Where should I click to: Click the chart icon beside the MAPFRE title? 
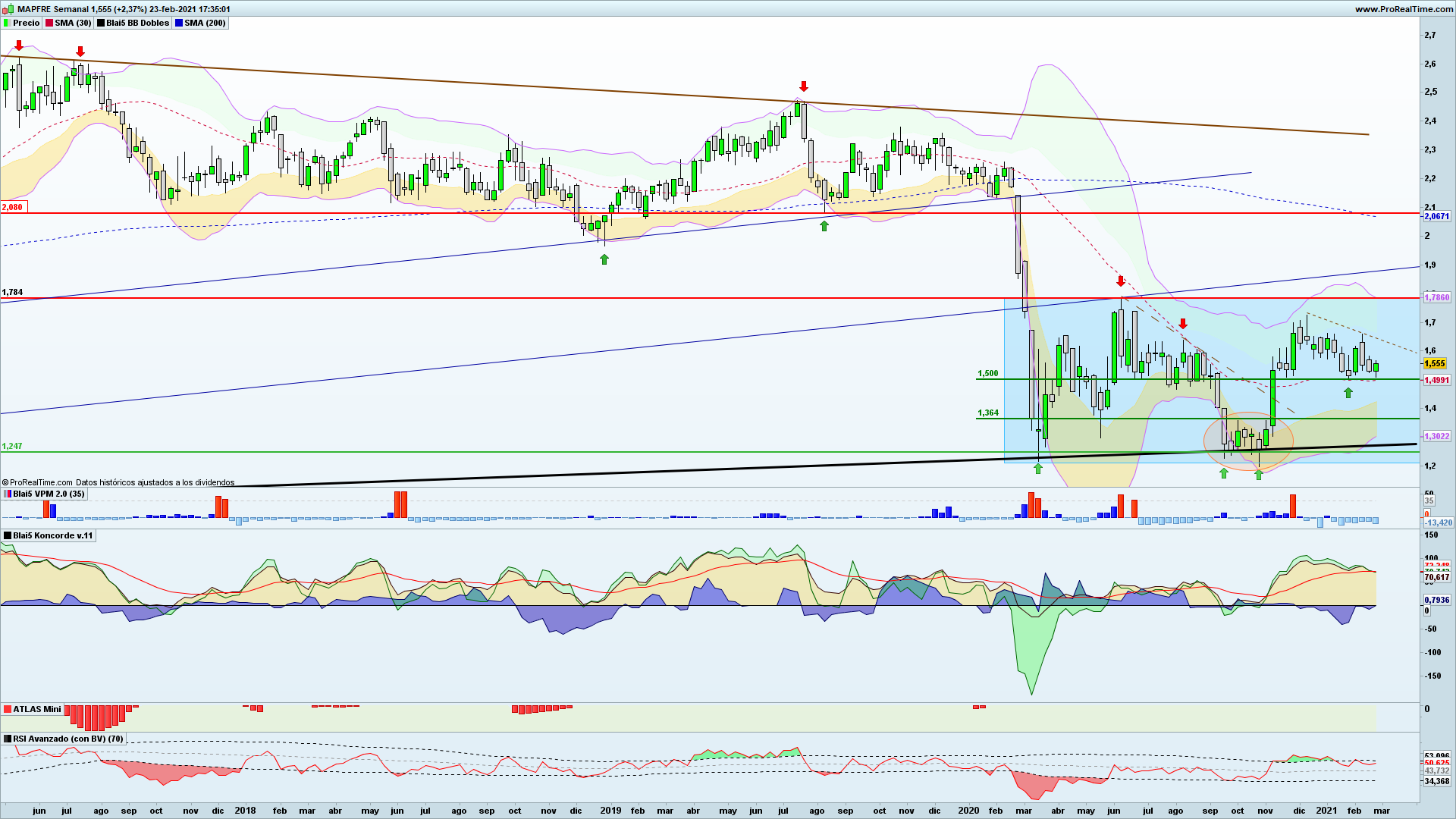[8, 9]
